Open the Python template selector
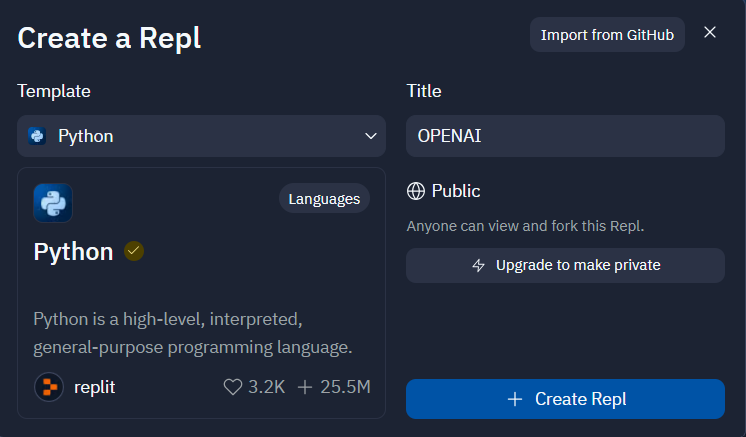 201,136
